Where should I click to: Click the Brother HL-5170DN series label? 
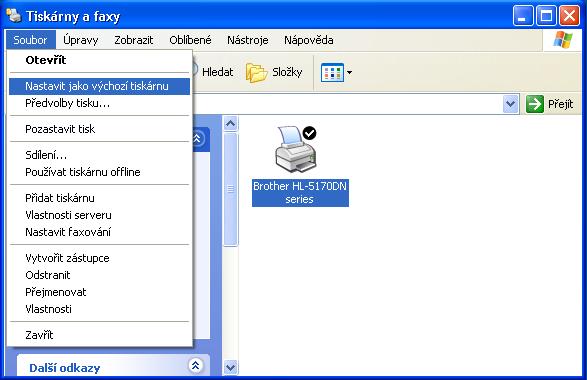pos(300,193)
